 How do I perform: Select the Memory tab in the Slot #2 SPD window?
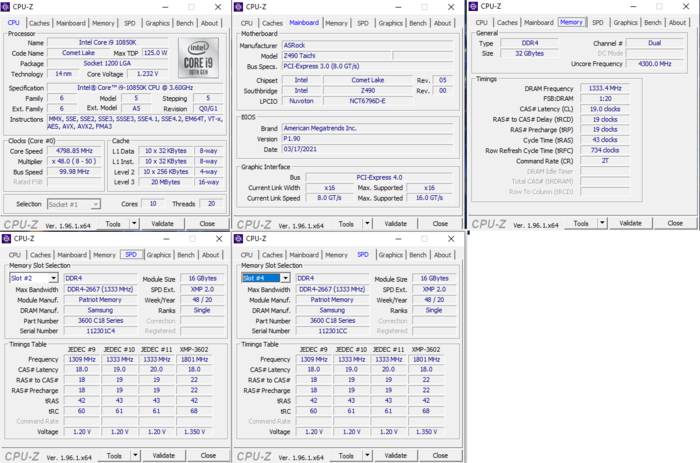(x=104, y=255)
